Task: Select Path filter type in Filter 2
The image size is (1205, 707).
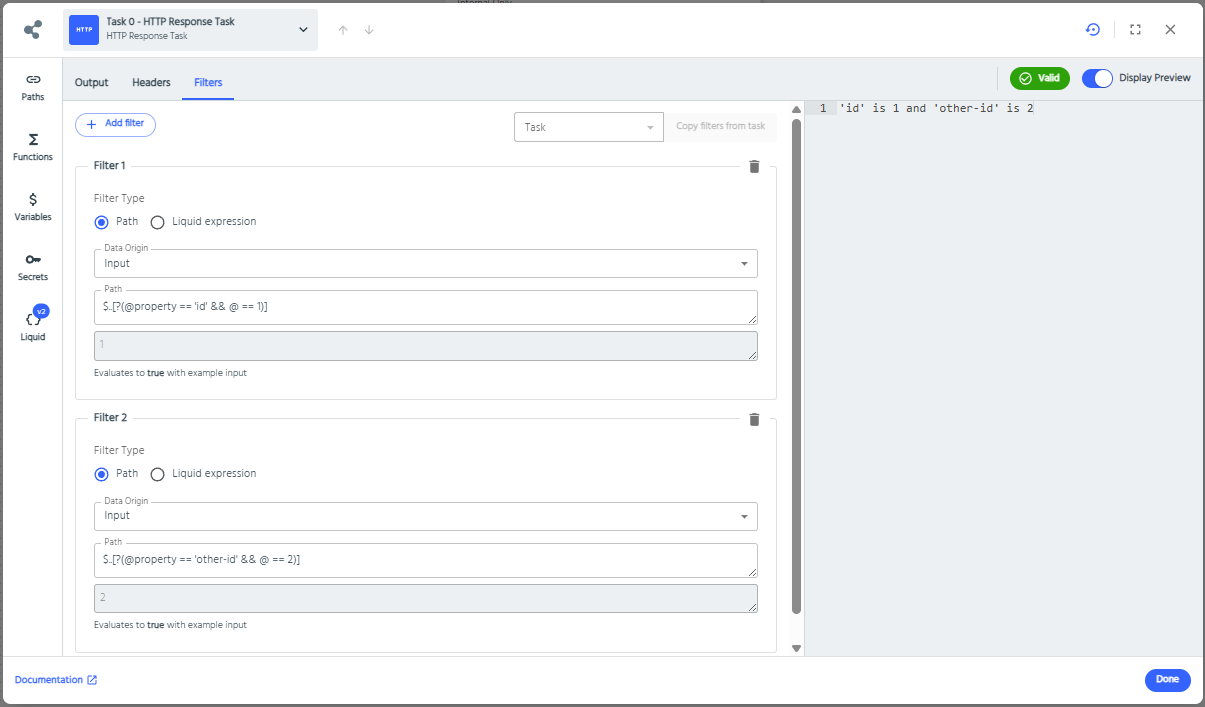Action: (x=101, y=474)
